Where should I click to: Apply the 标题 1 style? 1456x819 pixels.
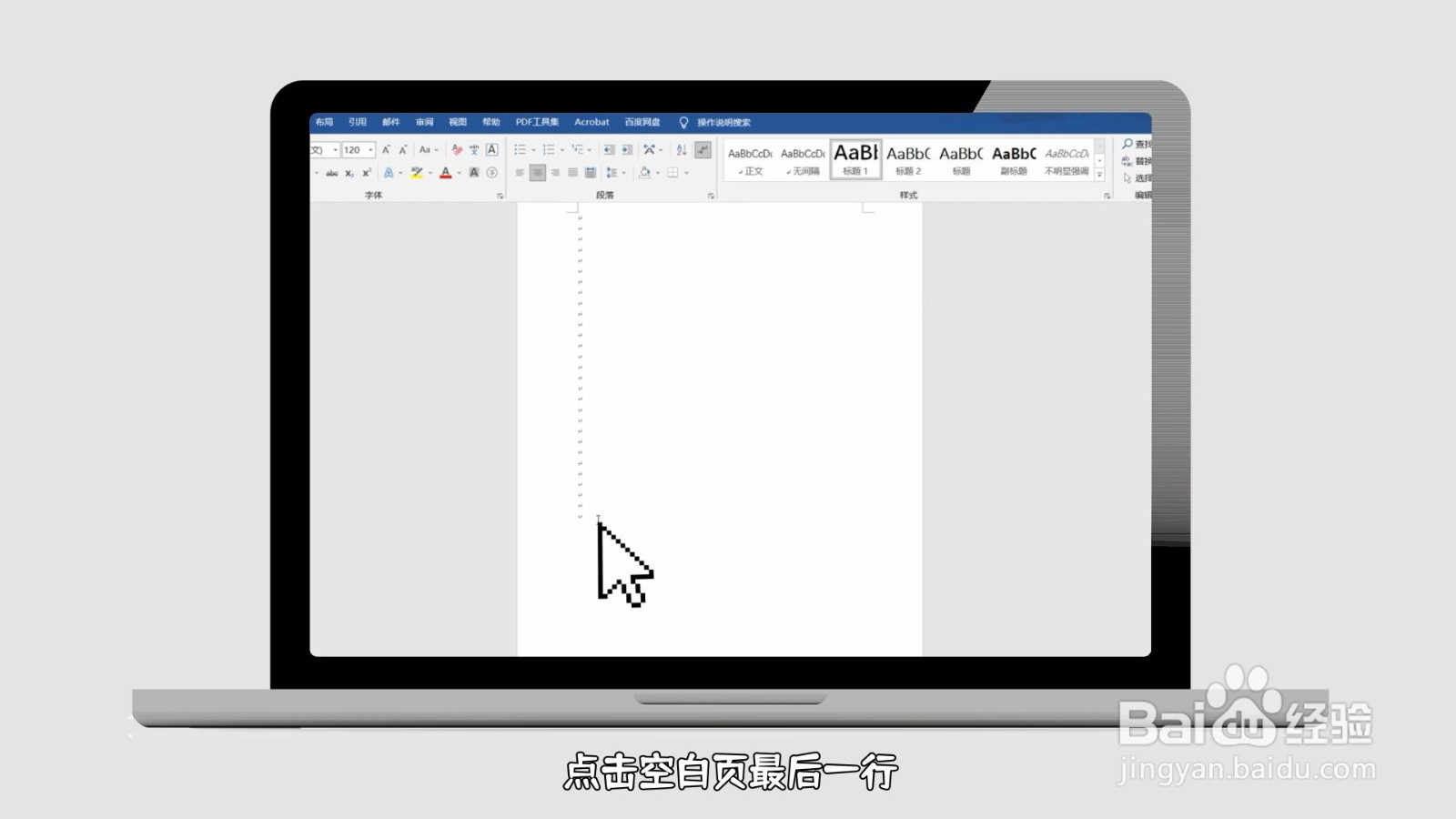point(856,160)
